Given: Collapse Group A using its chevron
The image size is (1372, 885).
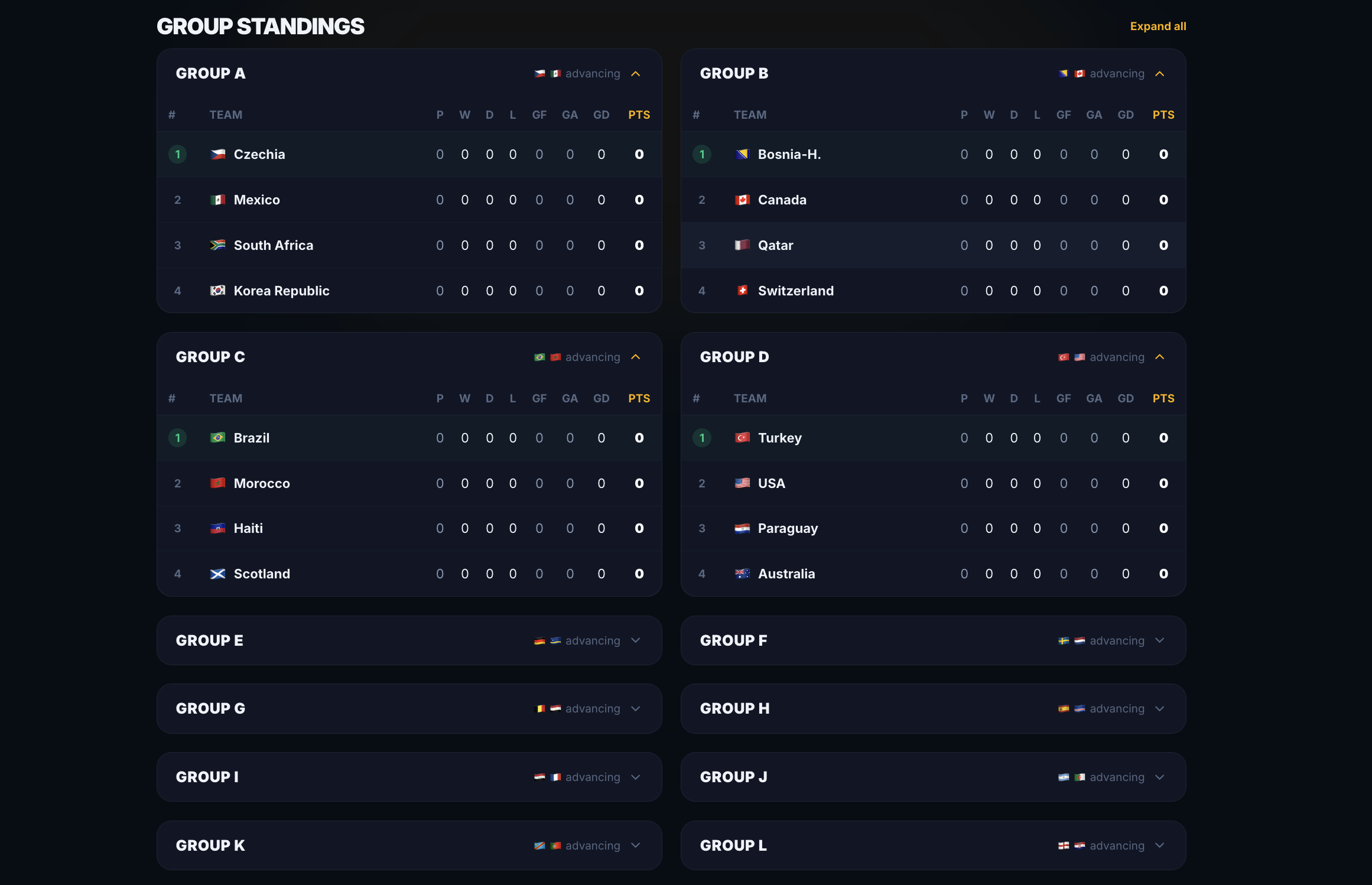Looking at the screenshot, I should tap(636, 74).
